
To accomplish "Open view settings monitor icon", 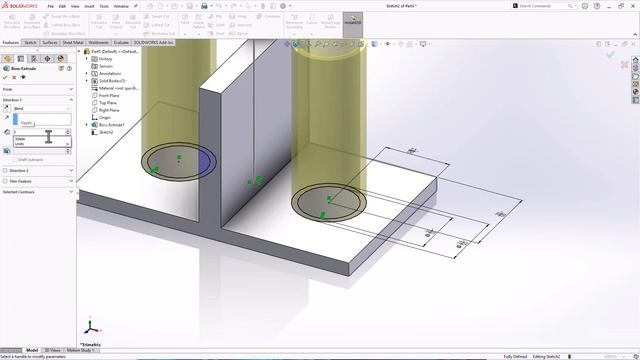I will 423,44.
